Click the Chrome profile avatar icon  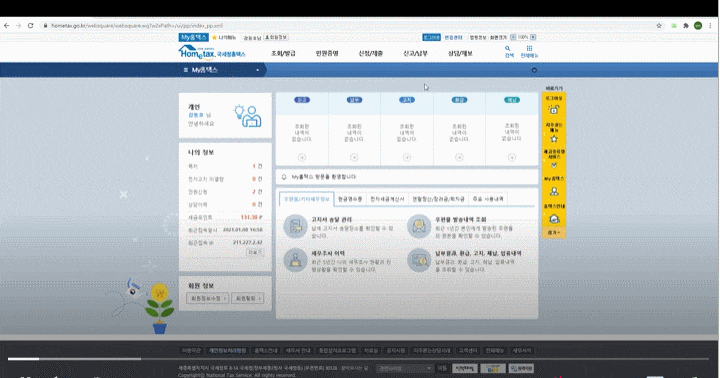[698, 26]
